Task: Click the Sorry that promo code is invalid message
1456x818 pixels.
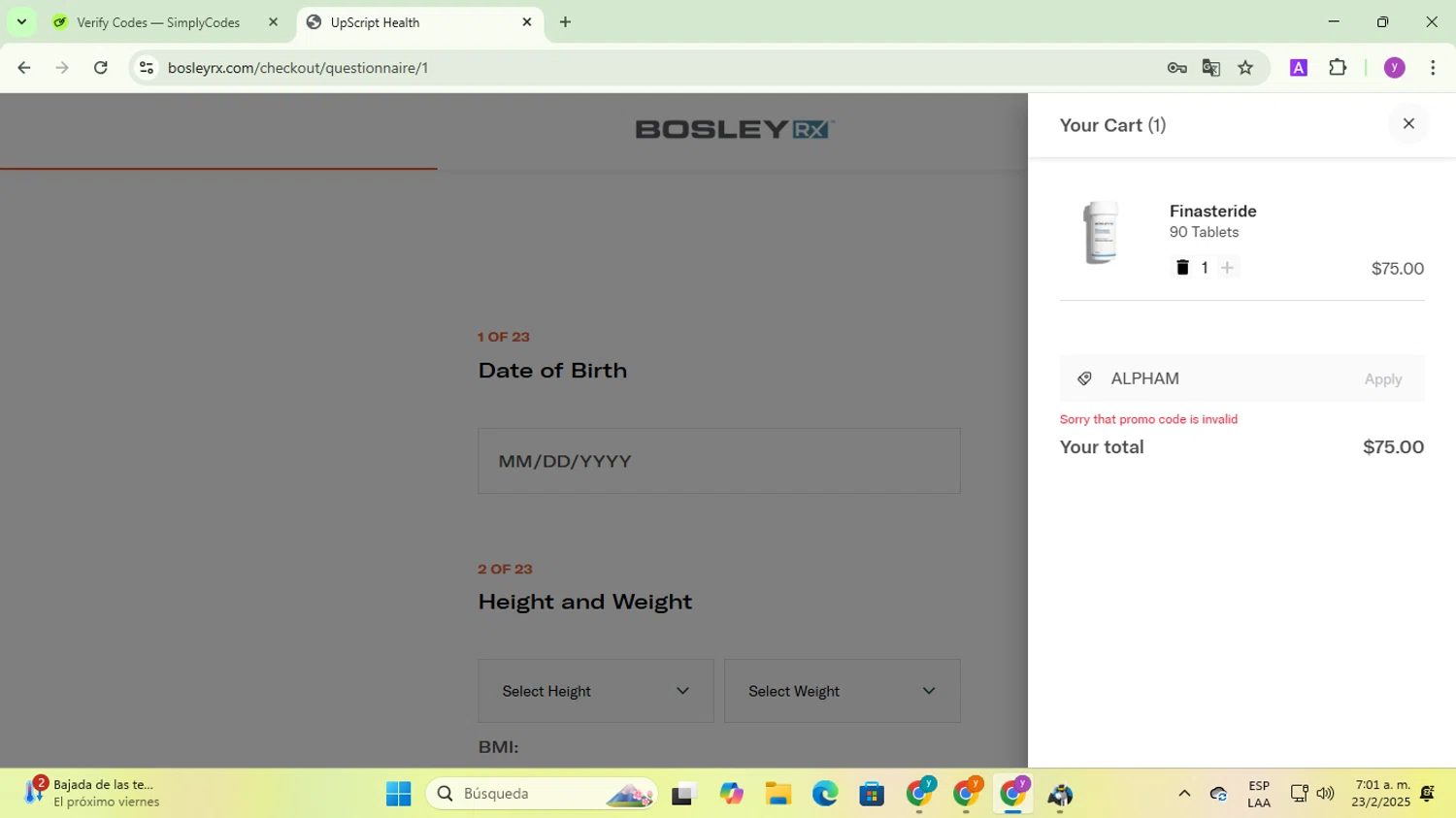Action: (1148, 419)
